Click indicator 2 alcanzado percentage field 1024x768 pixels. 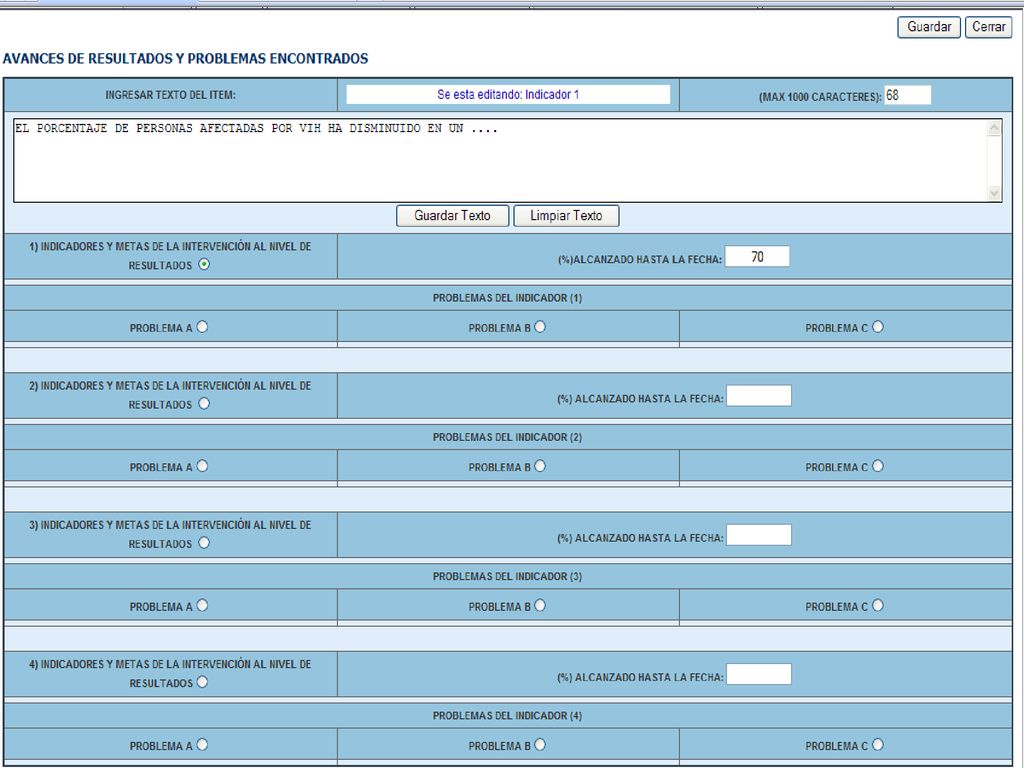(759, 396)
